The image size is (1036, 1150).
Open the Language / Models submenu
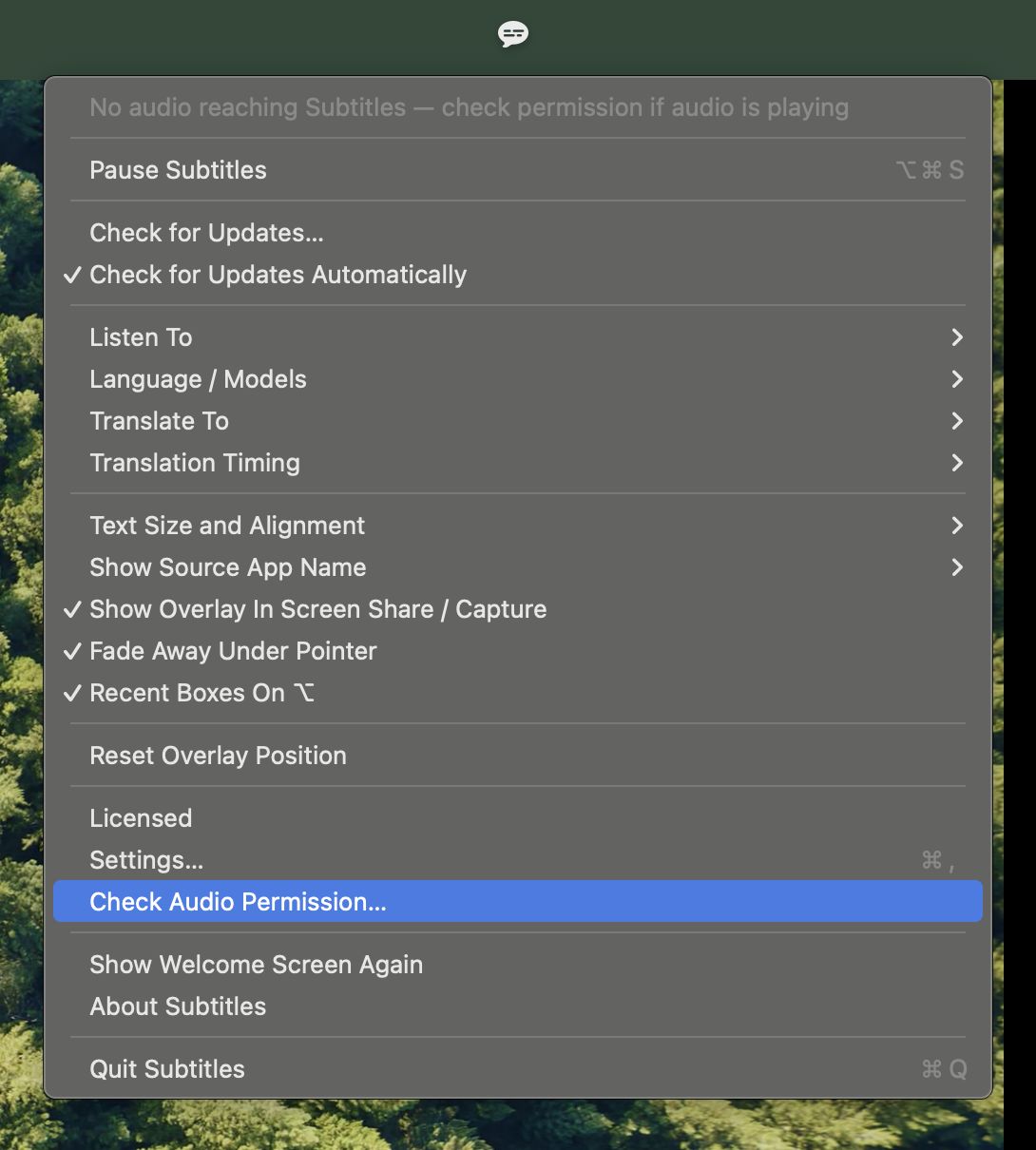[518, 379]
